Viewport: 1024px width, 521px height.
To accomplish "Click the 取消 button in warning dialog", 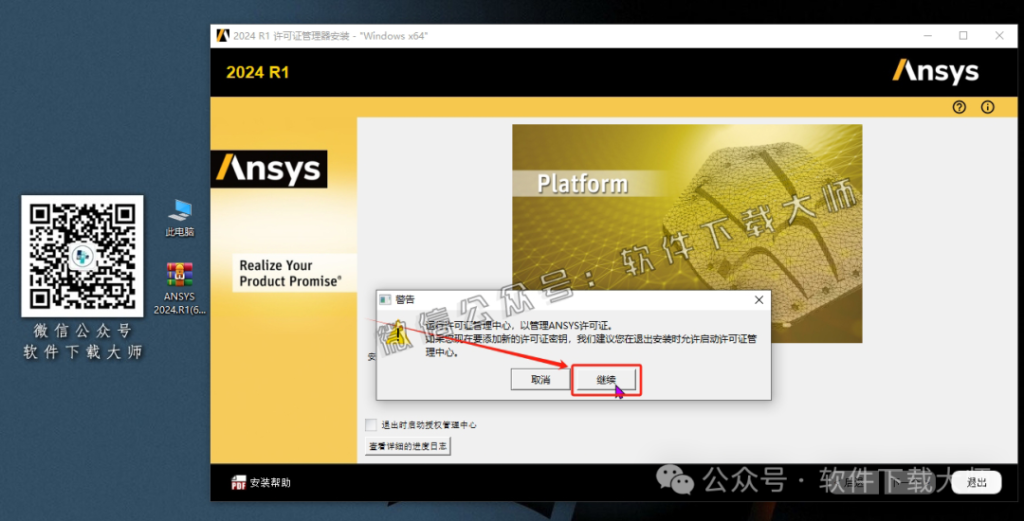I will coord(541,380).
